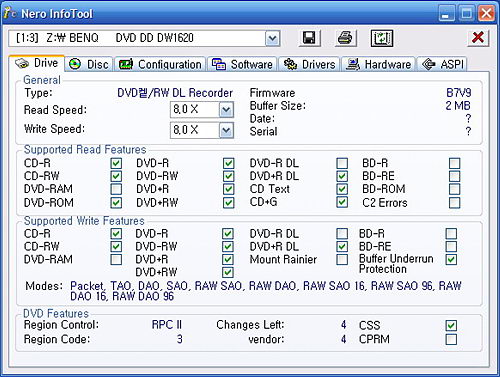Toggle Mount Rainier write feature checkbox

pos(342,259)
